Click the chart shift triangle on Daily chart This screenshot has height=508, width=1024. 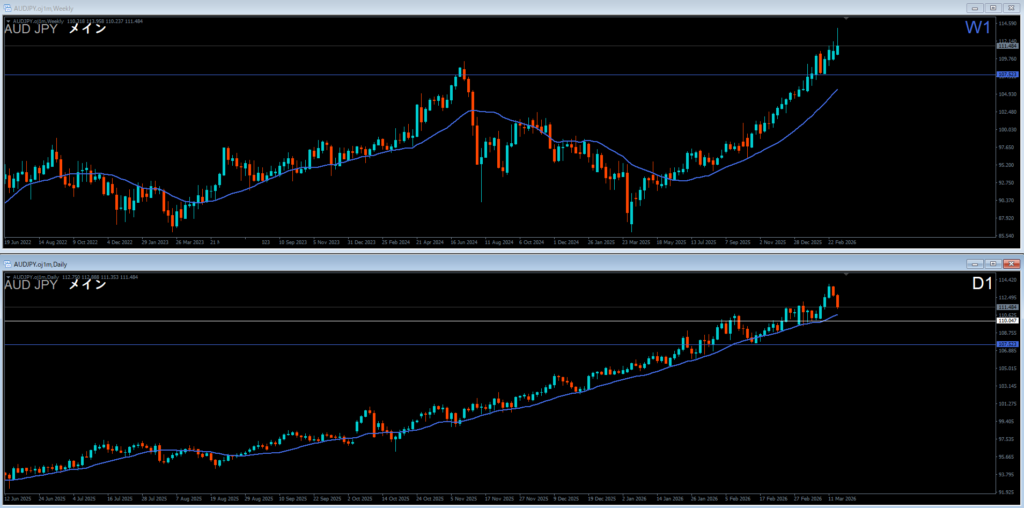click(847, 273)
